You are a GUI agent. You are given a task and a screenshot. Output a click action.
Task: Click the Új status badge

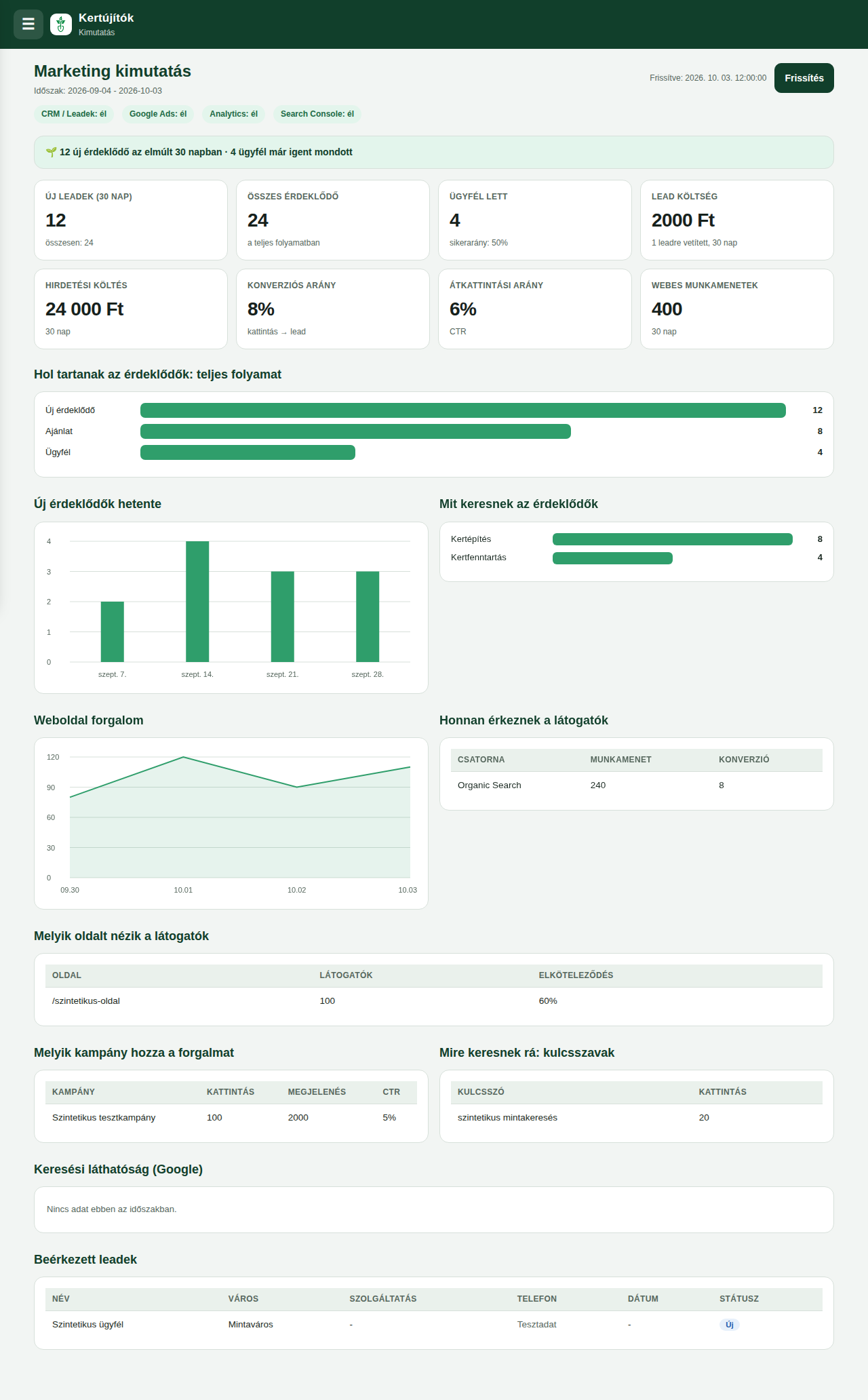[x=729, y=1325]
